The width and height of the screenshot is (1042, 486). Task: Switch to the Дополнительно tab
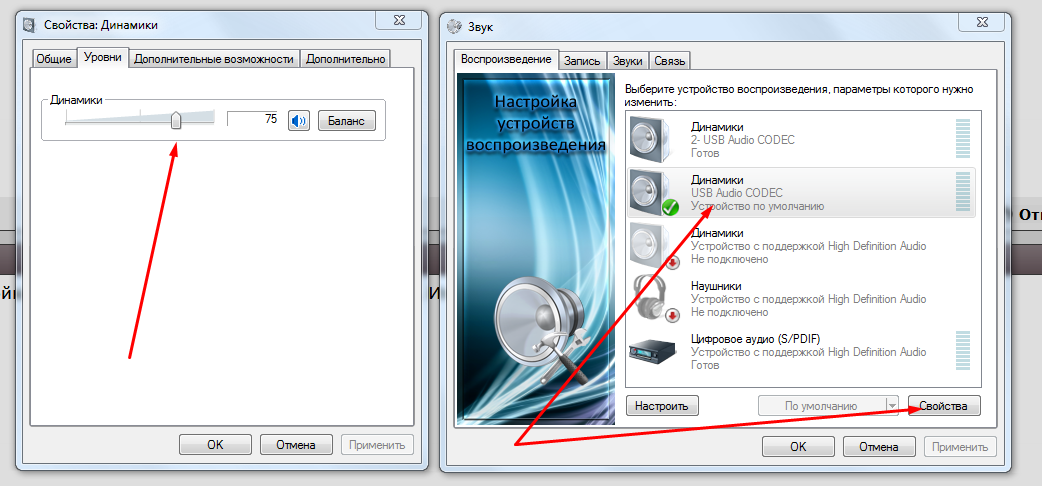(345, 59)
